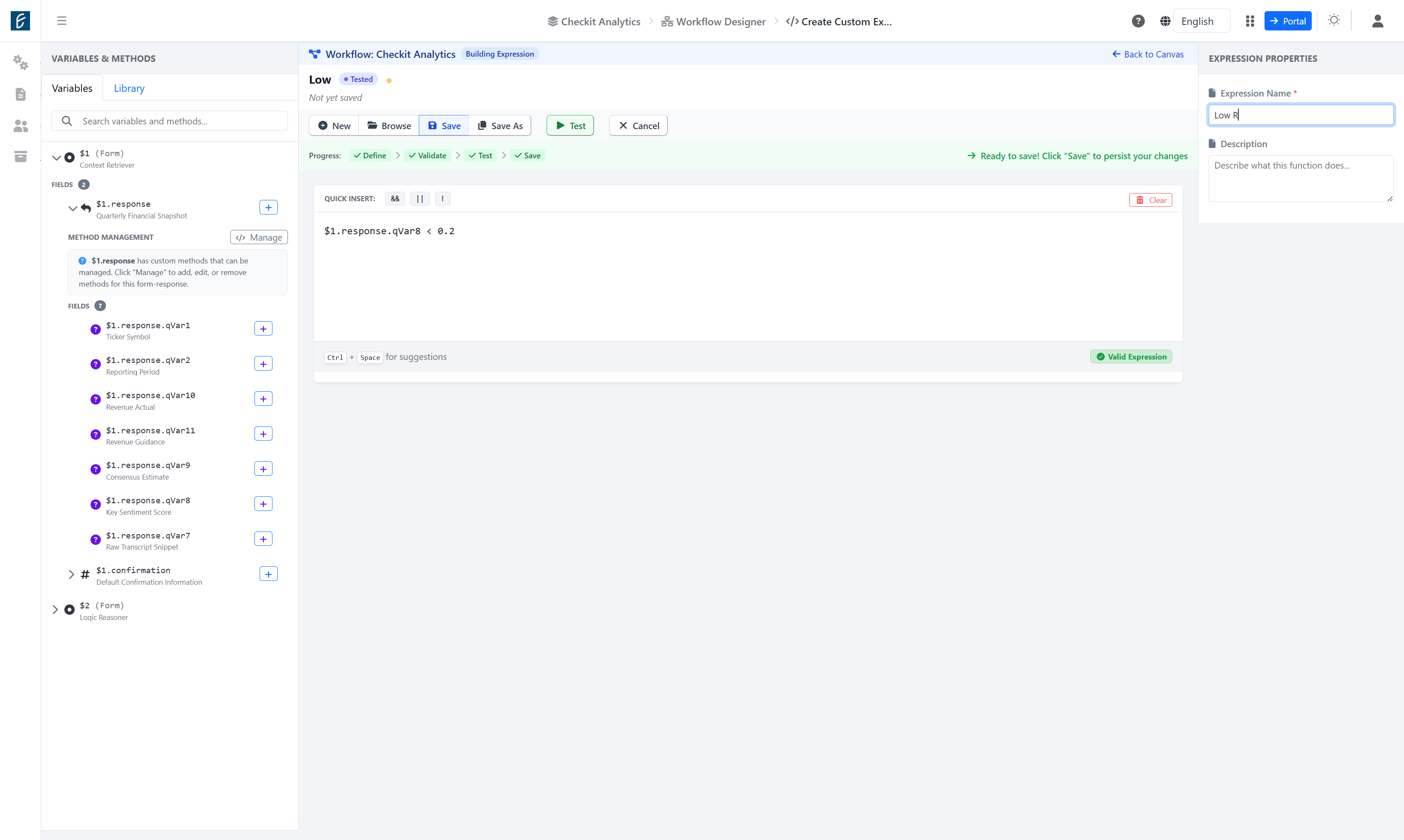Focus the search variables and methods field

(170, 121)
